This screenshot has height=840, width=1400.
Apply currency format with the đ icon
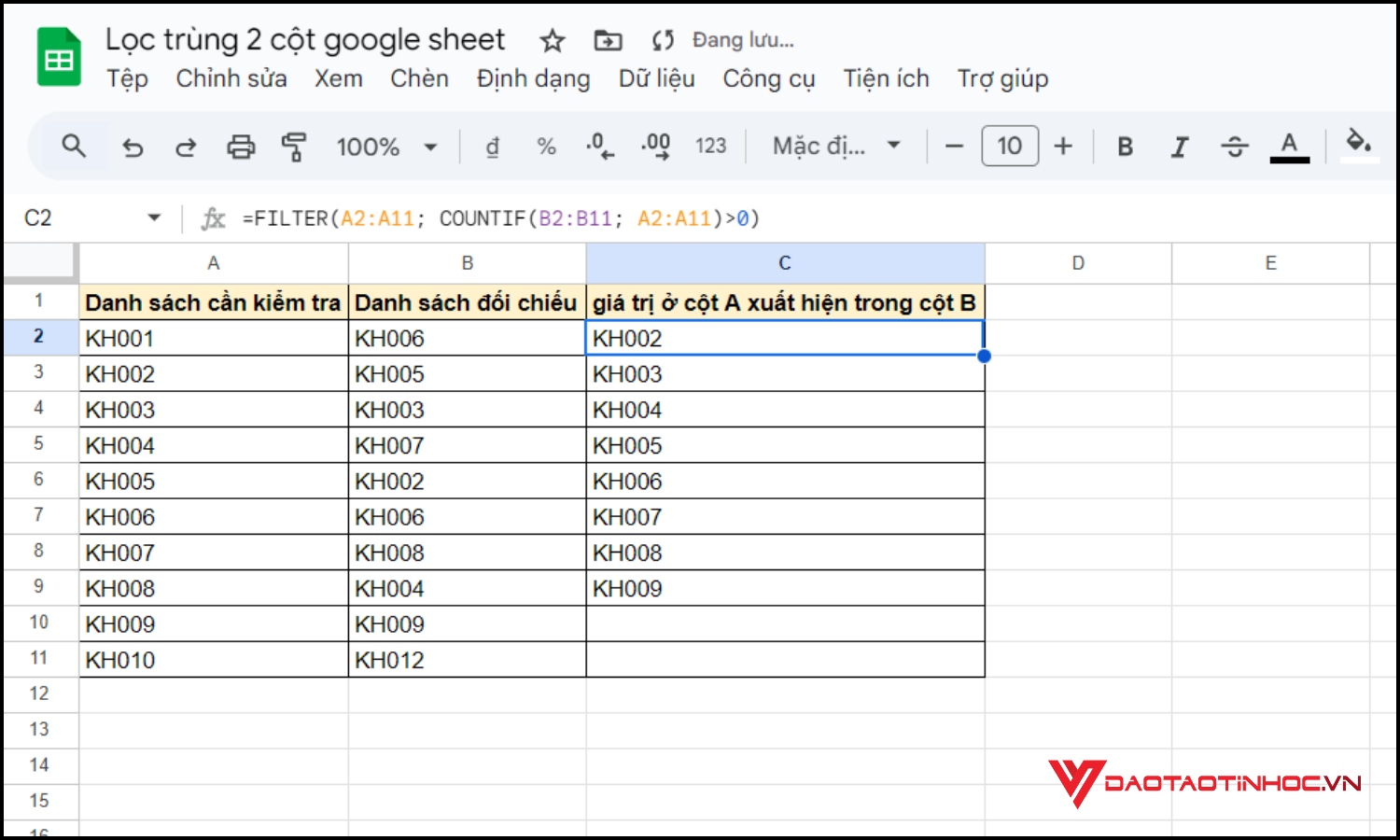click(x=492, y=146)
